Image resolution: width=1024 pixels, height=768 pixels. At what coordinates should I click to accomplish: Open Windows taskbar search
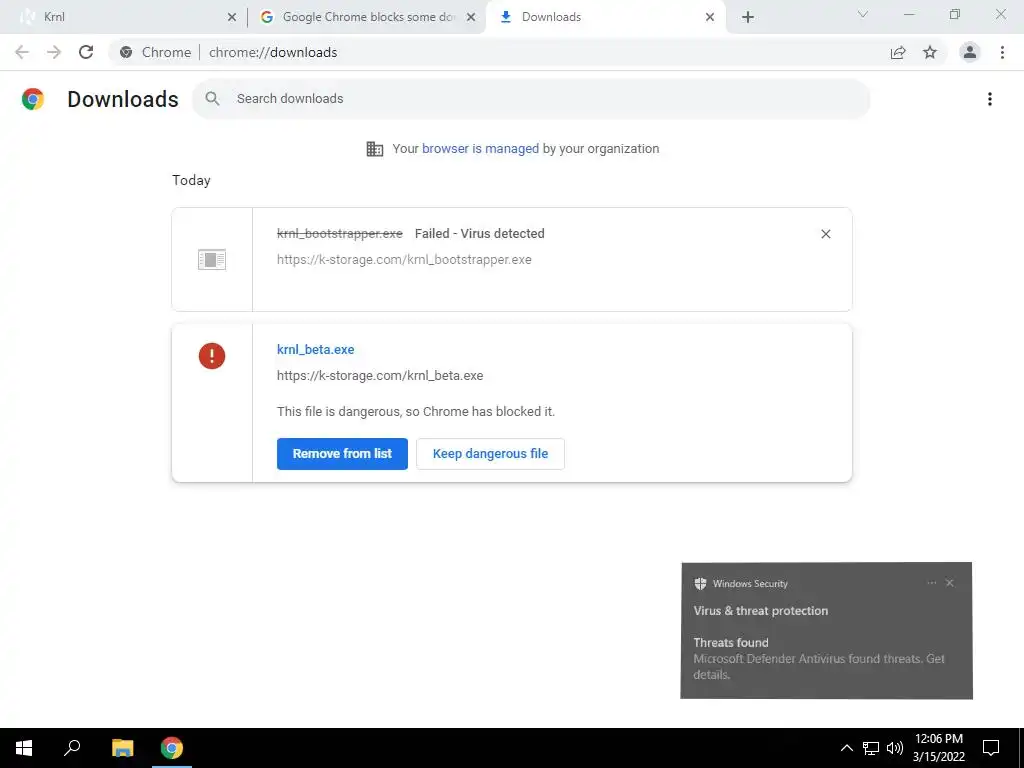tap(72, 748)
